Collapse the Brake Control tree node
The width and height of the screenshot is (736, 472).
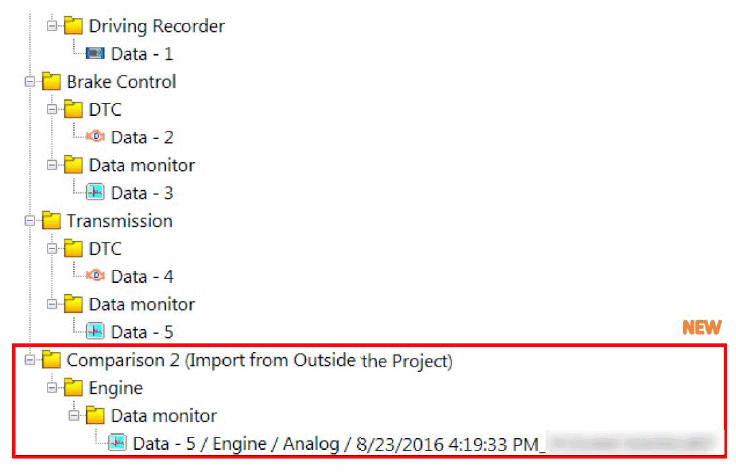[31, 81]
